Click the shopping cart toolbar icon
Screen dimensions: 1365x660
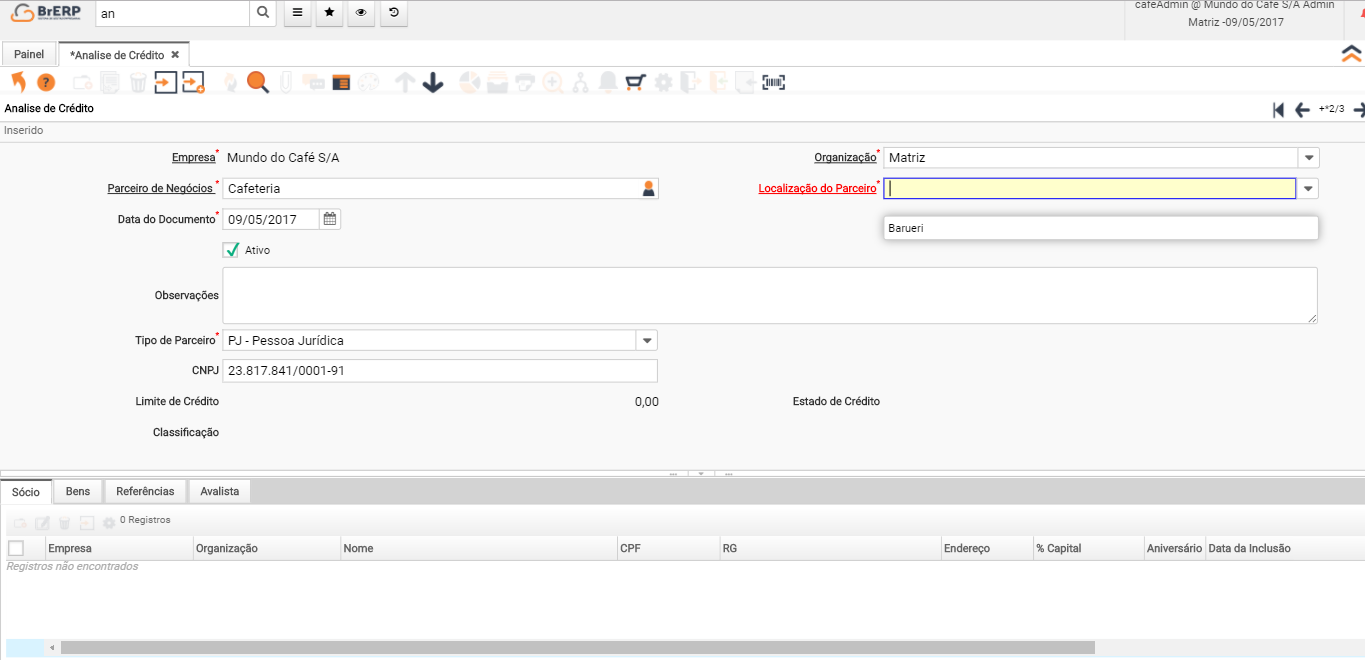(635, 82)
